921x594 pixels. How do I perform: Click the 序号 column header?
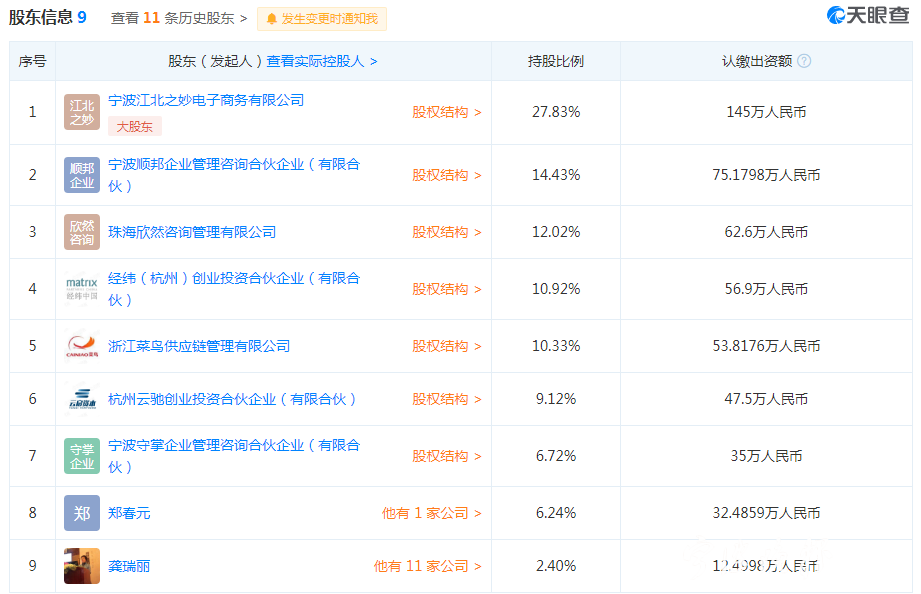click(x=32, y=61)
